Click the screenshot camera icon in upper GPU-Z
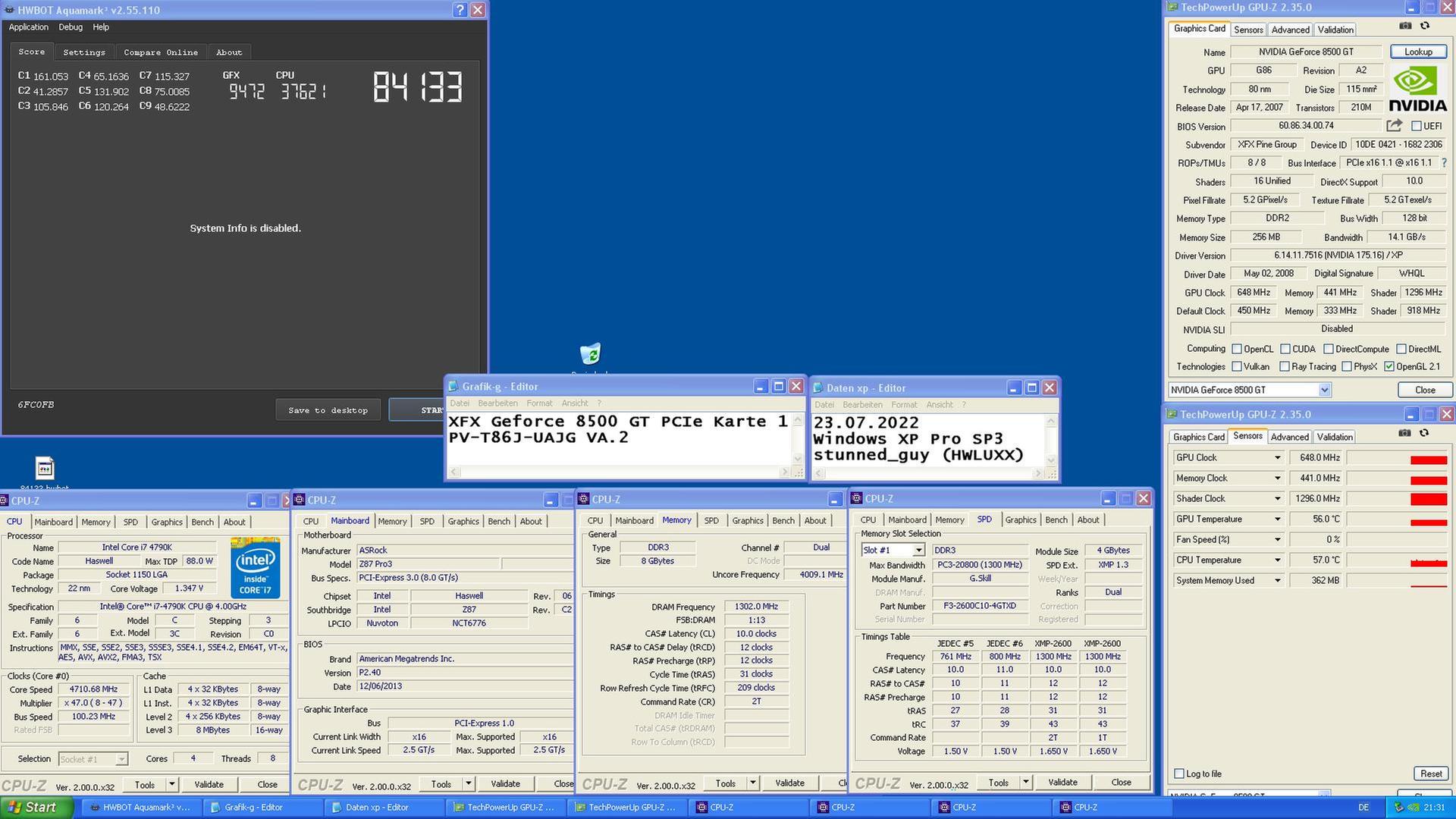 pyautogui.click(x=1405, y=27)
